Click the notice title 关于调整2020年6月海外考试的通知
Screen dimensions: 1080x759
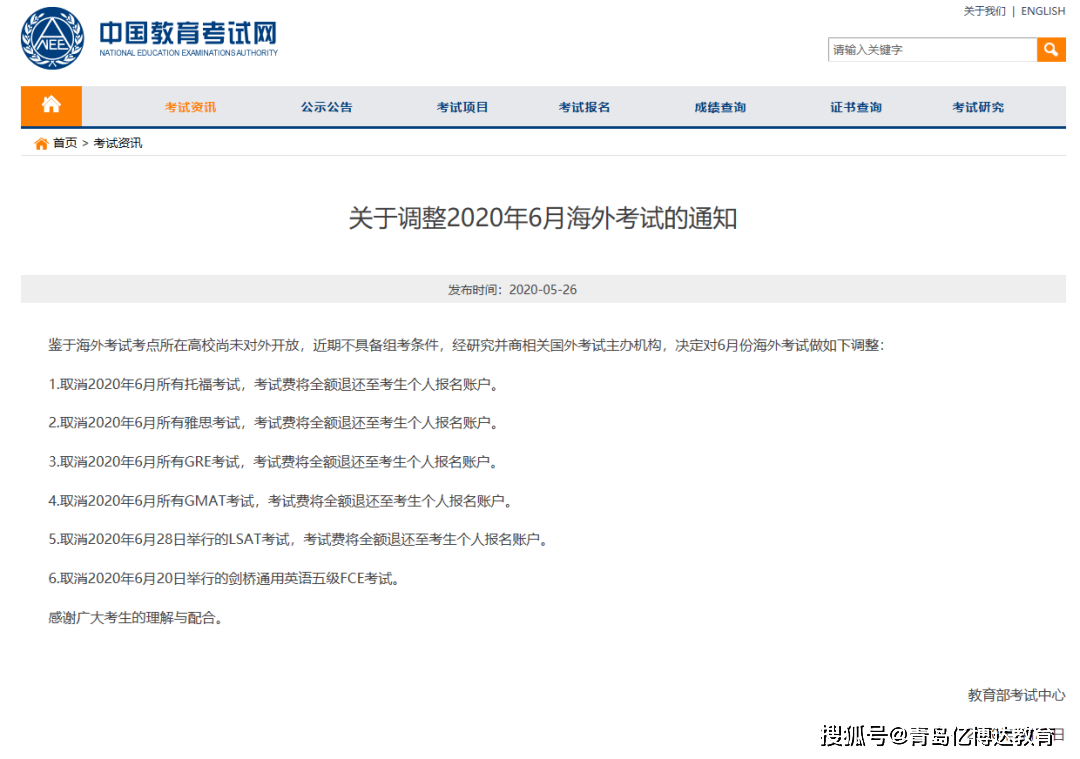pos(540,218)
